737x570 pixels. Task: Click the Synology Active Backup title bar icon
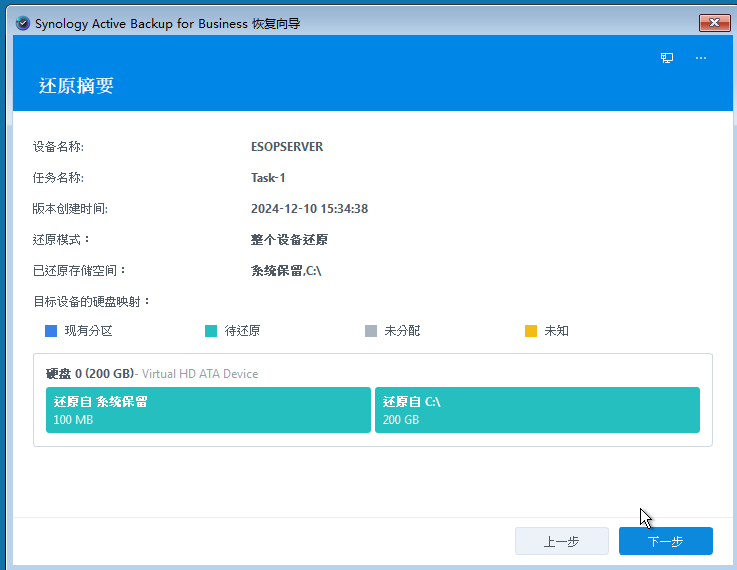point(22,23)
